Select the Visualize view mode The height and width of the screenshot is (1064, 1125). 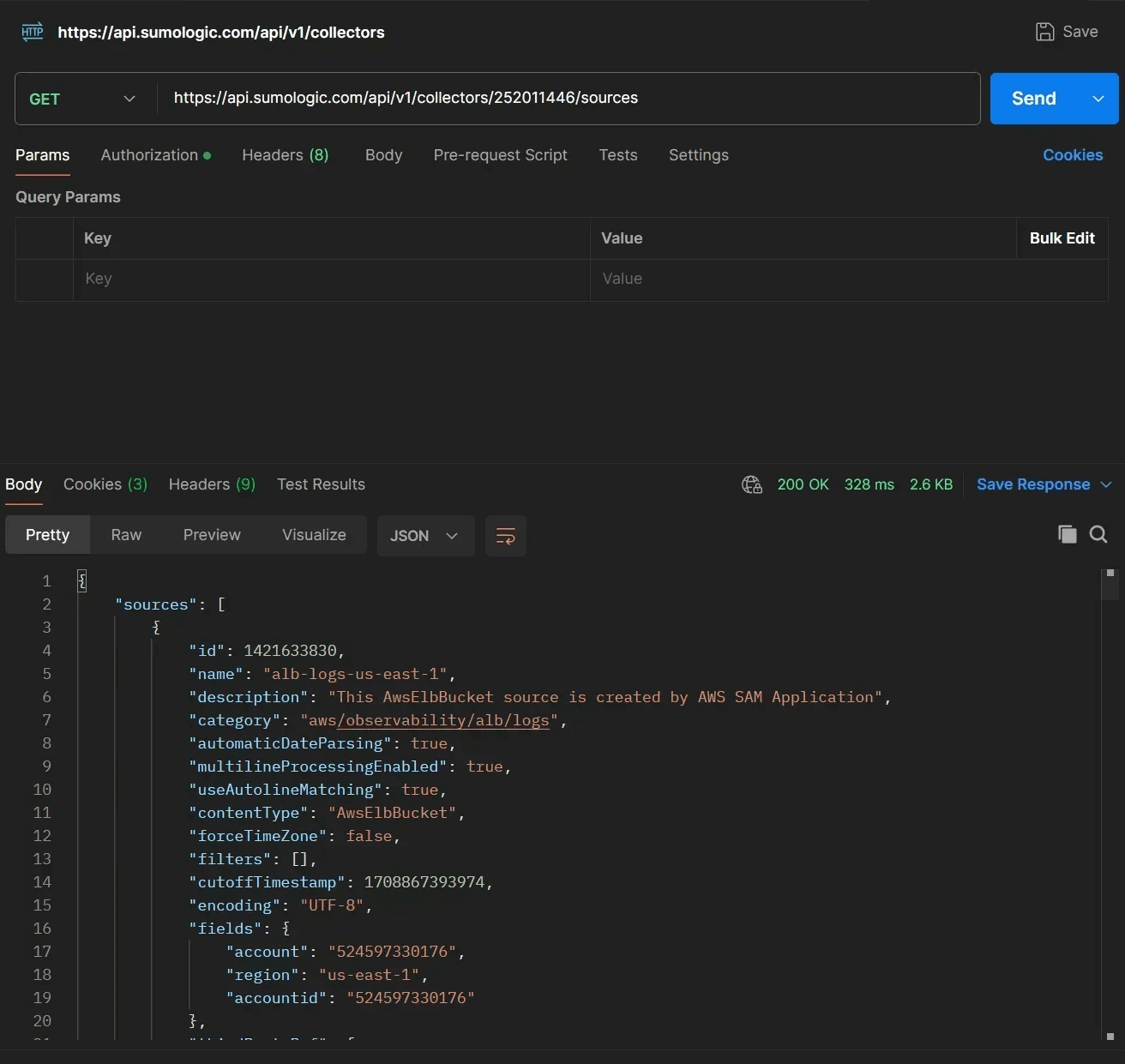coord(314,535)
